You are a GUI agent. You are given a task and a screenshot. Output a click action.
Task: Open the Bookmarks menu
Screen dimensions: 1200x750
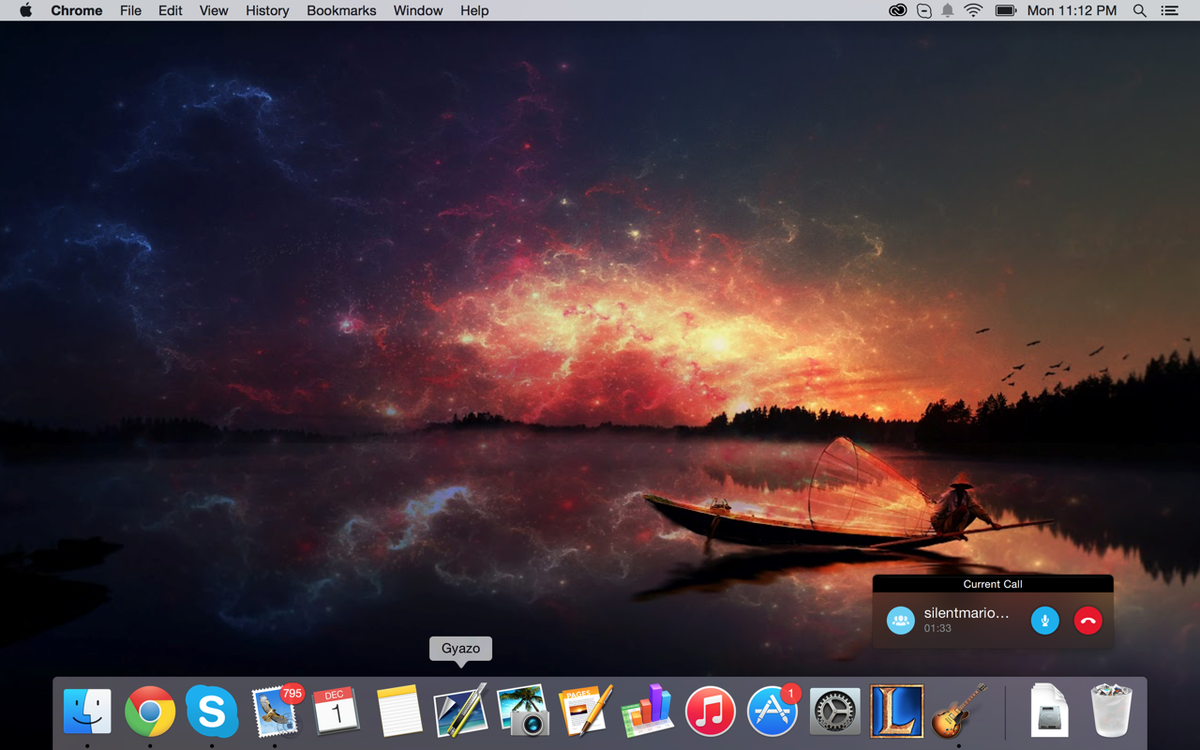[x=342, y=10]
